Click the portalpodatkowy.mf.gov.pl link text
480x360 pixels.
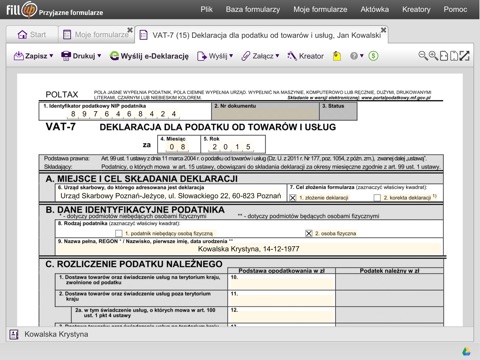tap(396, 98)
